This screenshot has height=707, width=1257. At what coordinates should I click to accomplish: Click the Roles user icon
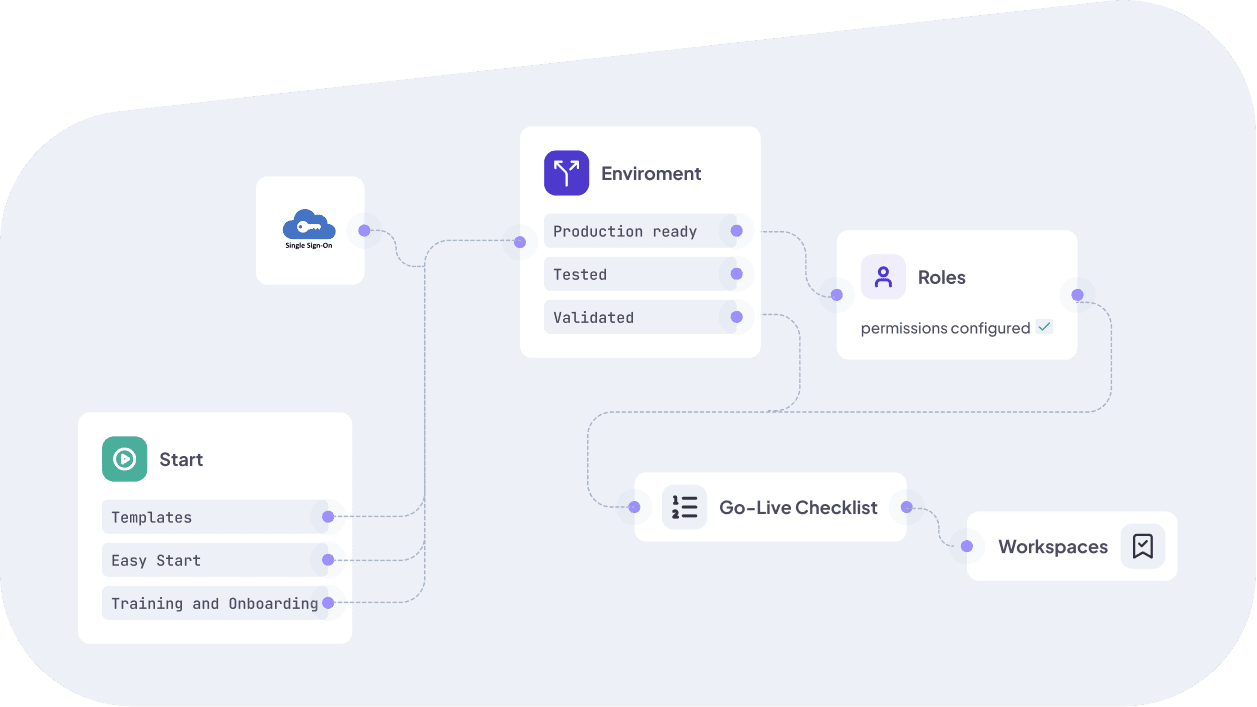click(883, 277)
